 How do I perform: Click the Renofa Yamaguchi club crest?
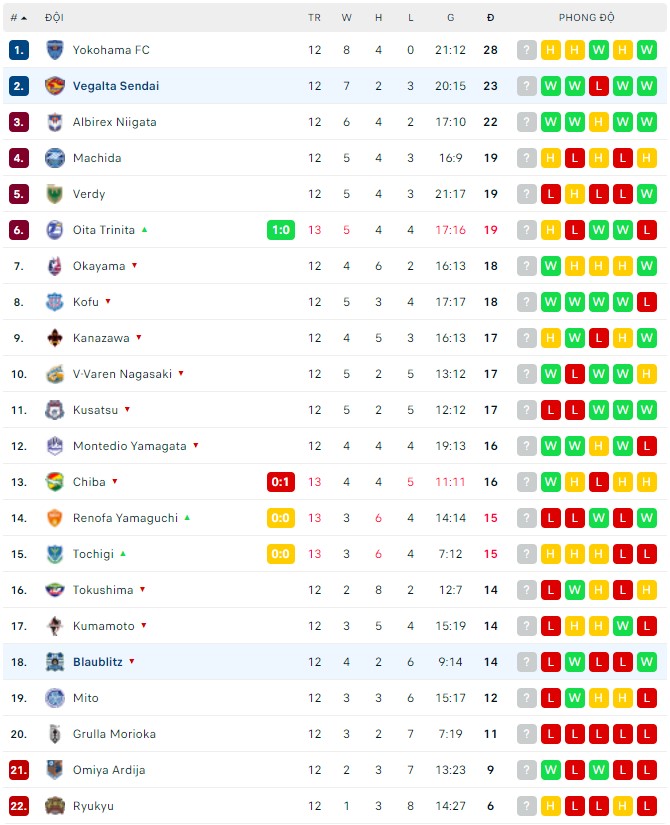click(54, 518)
